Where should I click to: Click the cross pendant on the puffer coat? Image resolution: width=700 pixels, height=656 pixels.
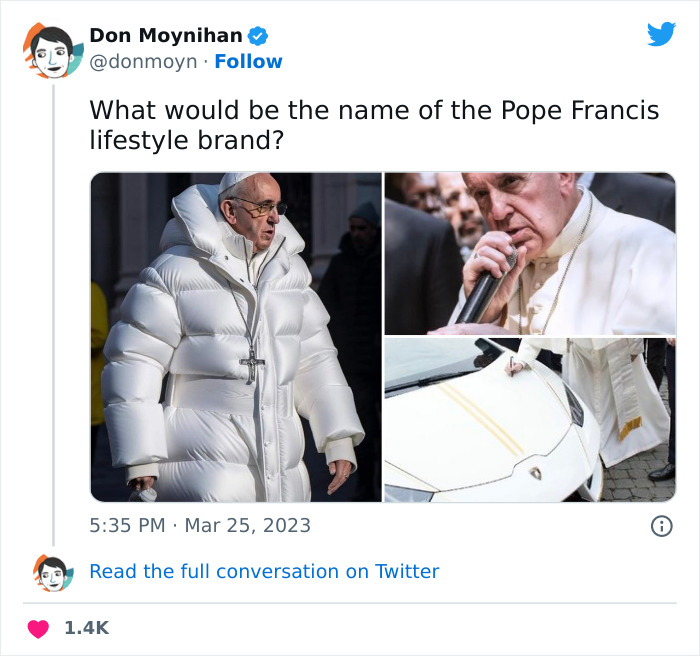tap(253, 360)
